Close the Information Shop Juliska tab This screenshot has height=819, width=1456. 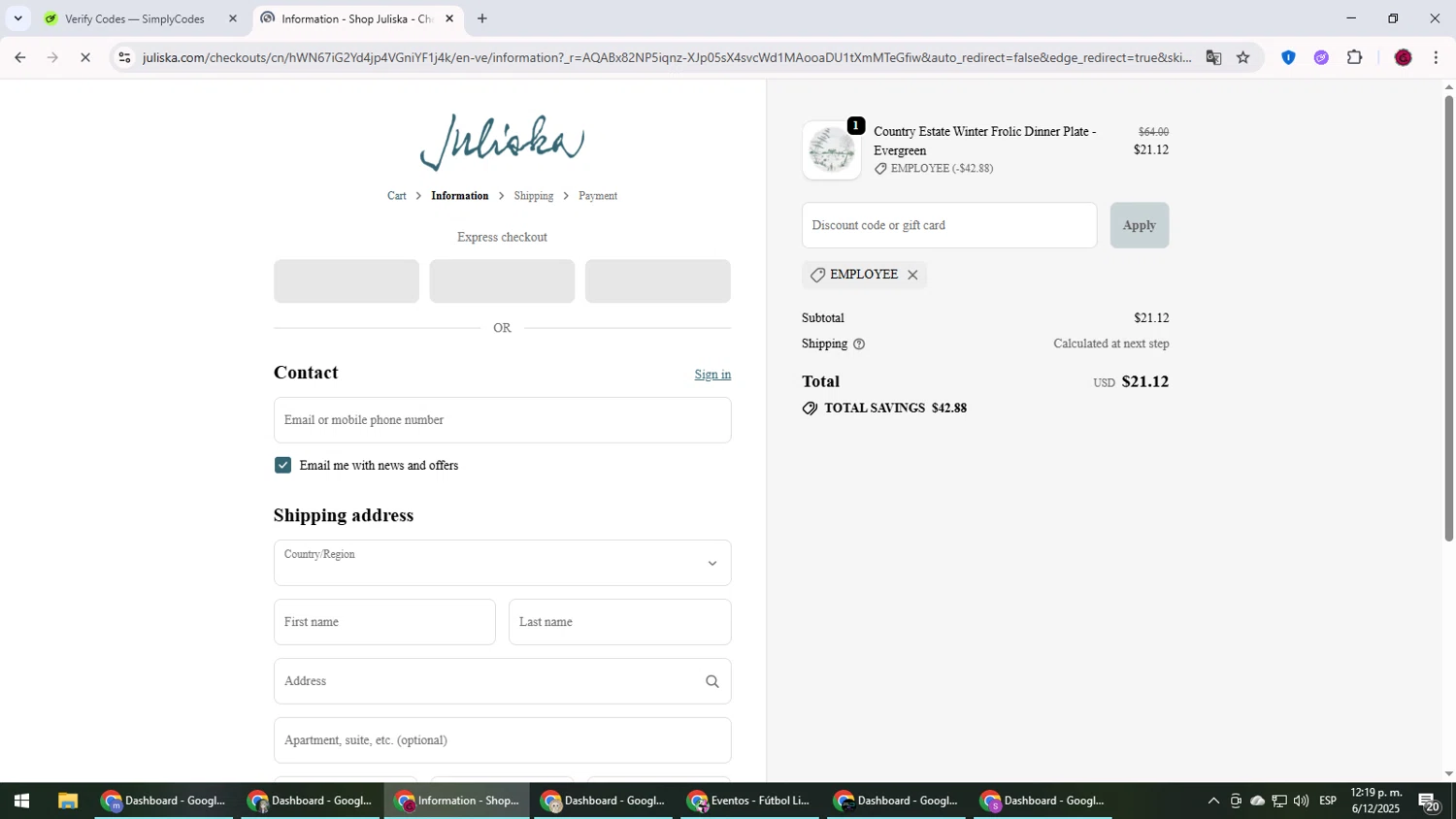[x=449, y=18]
